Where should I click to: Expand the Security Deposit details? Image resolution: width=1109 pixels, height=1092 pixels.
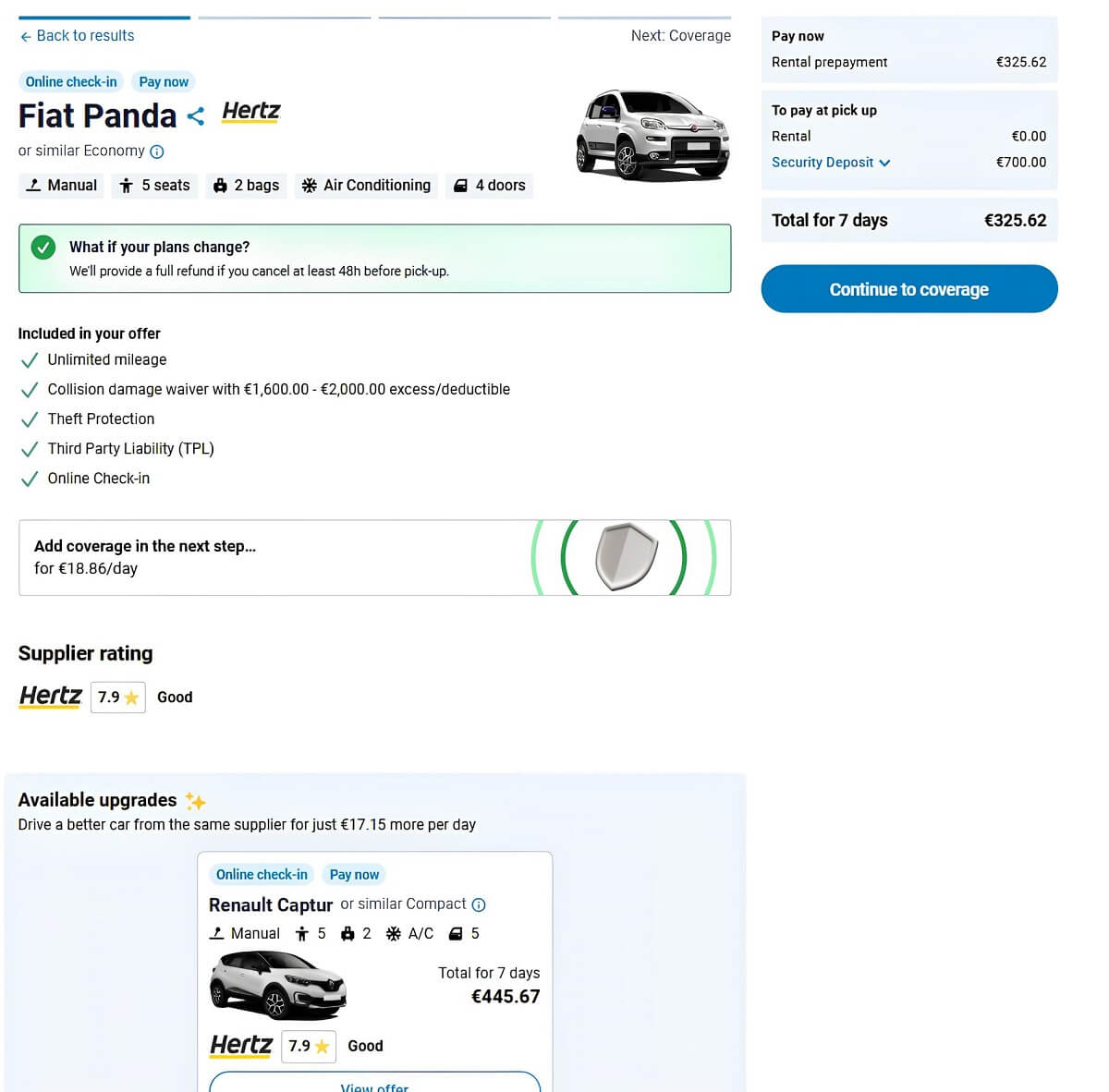coord(831,163)
